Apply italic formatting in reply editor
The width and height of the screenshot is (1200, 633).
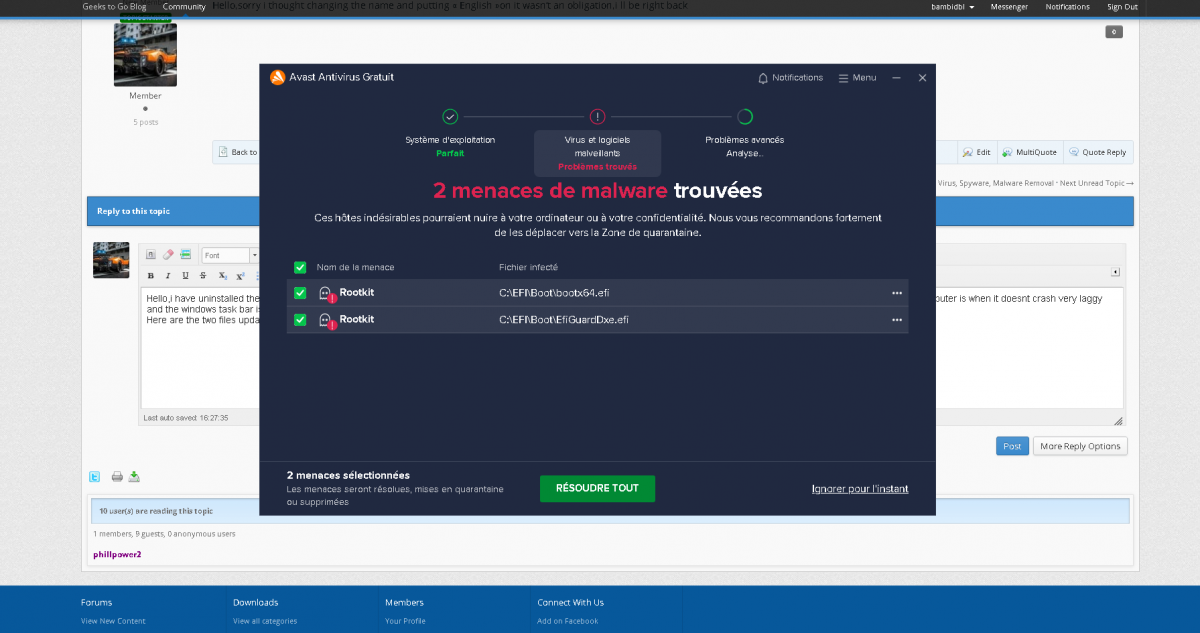point(168,276)
